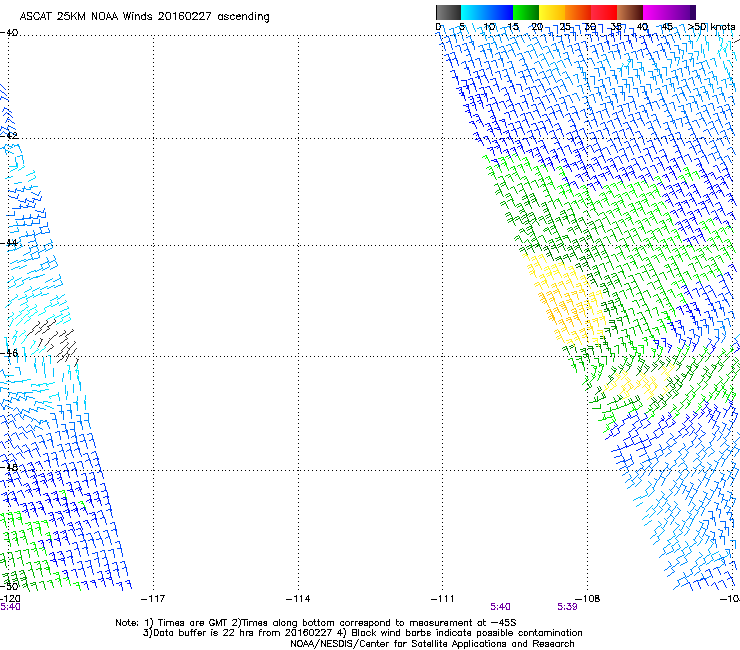This screenshot has height=650, width=740.
Task: Click latitude label '-40'
Action: click(x=9, y=33)
